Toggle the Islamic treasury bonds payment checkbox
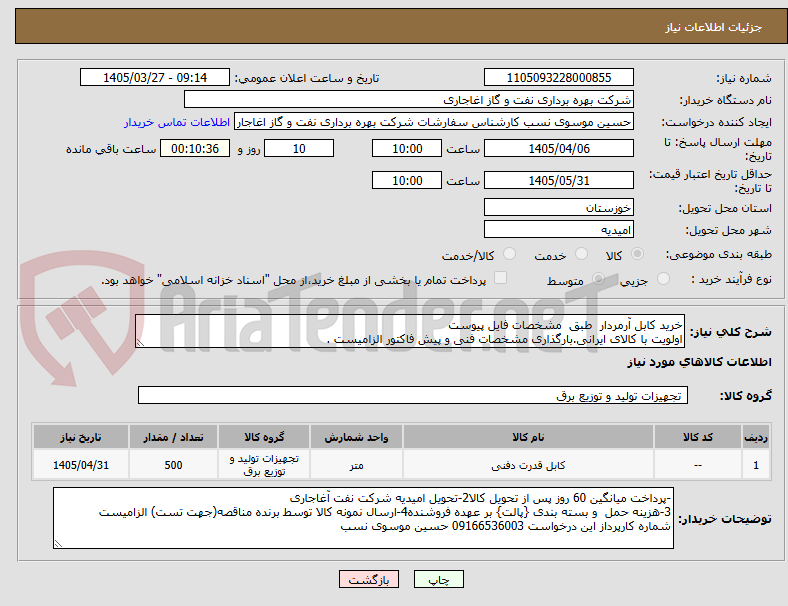This screenshot has width=788, height=606. [x=501, y=278]
